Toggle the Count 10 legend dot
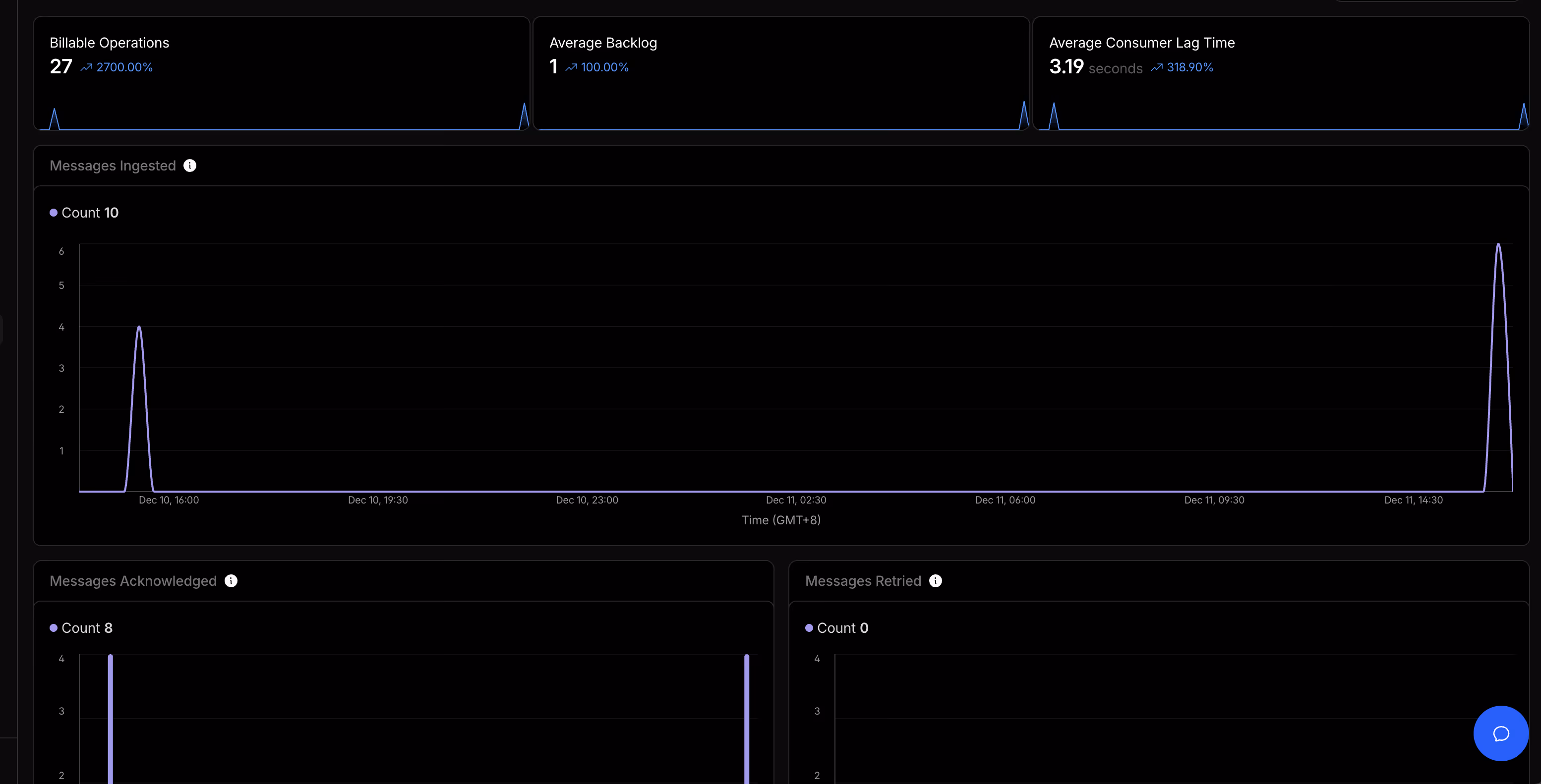Viewport: 1541px width, 784px height. [x=54, y=213]
